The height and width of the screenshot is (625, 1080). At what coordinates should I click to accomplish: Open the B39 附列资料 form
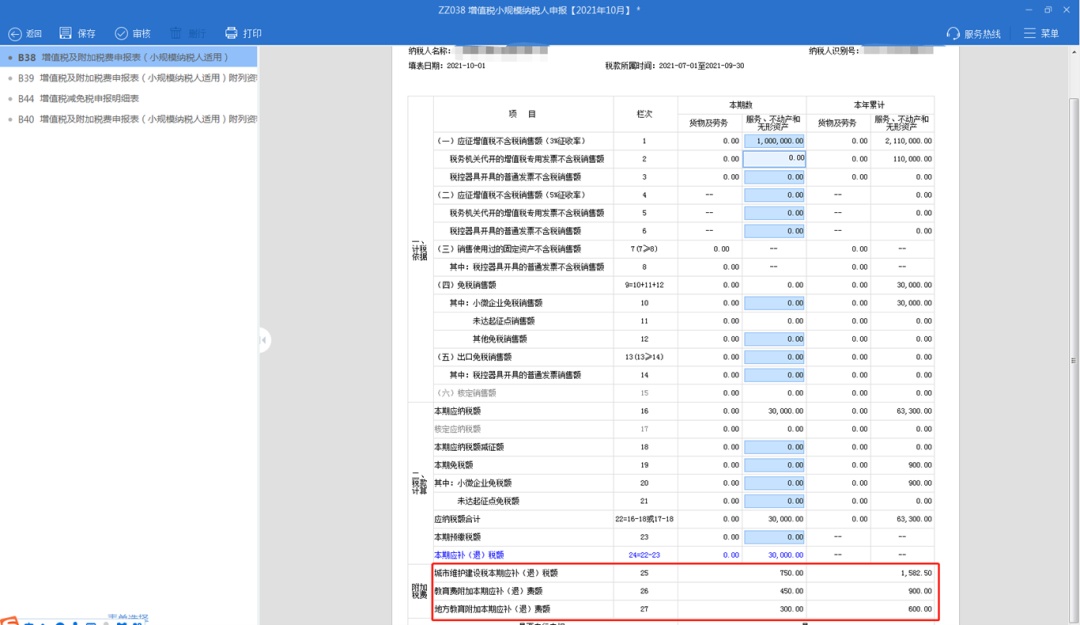pos(128,78)
